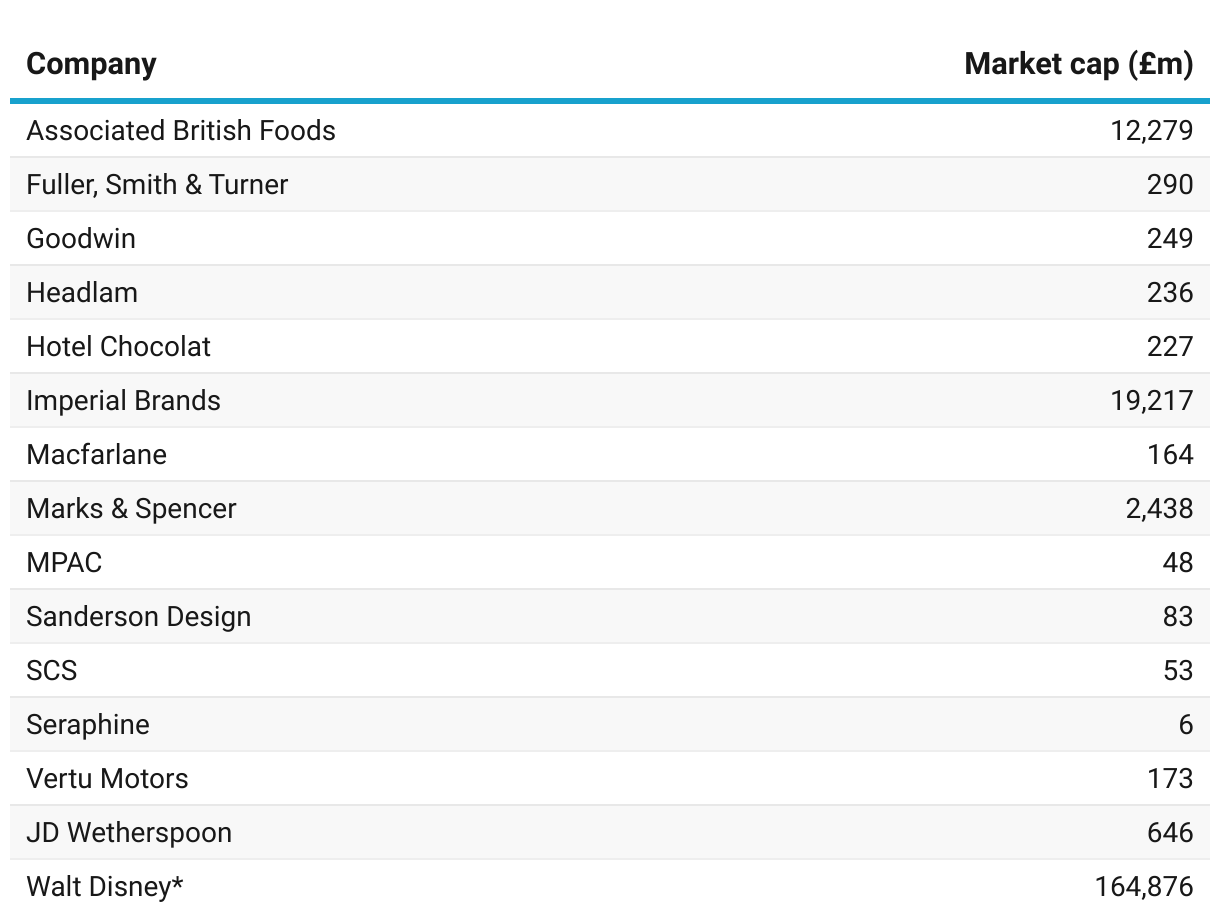This screenshot has height=922, width=1220.
Task: Click the Headlam company name
Action: 82,292
